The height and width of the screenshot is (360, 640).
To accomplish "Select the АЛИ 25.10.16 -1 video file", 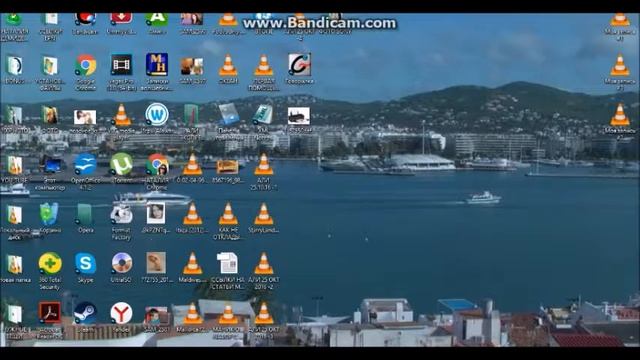I will point(264,164).
